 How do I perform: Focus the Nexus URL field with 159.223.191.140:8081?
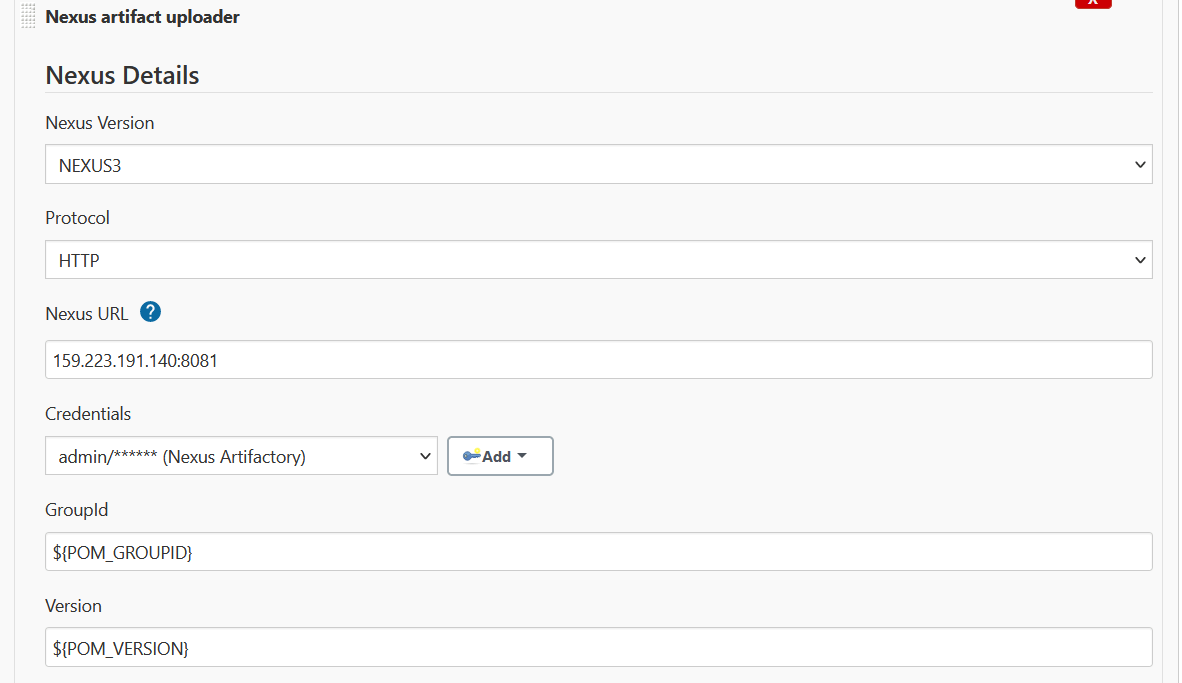pyautogui.click(x=599, y=360)
